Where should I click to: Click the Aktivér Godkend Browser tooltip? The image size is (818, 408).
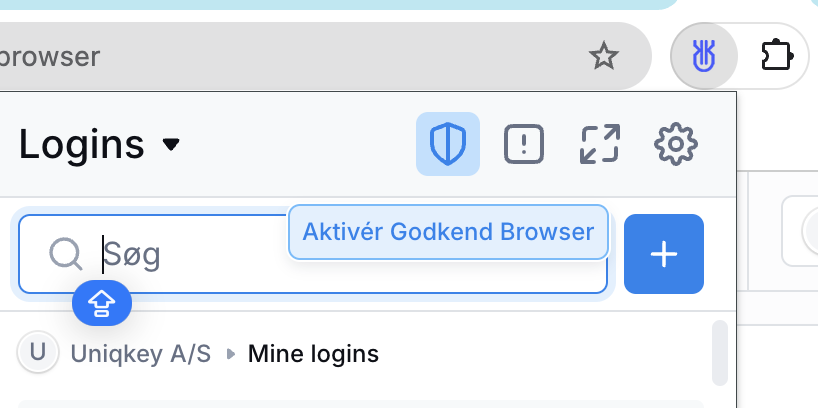[x=448, y=232]
